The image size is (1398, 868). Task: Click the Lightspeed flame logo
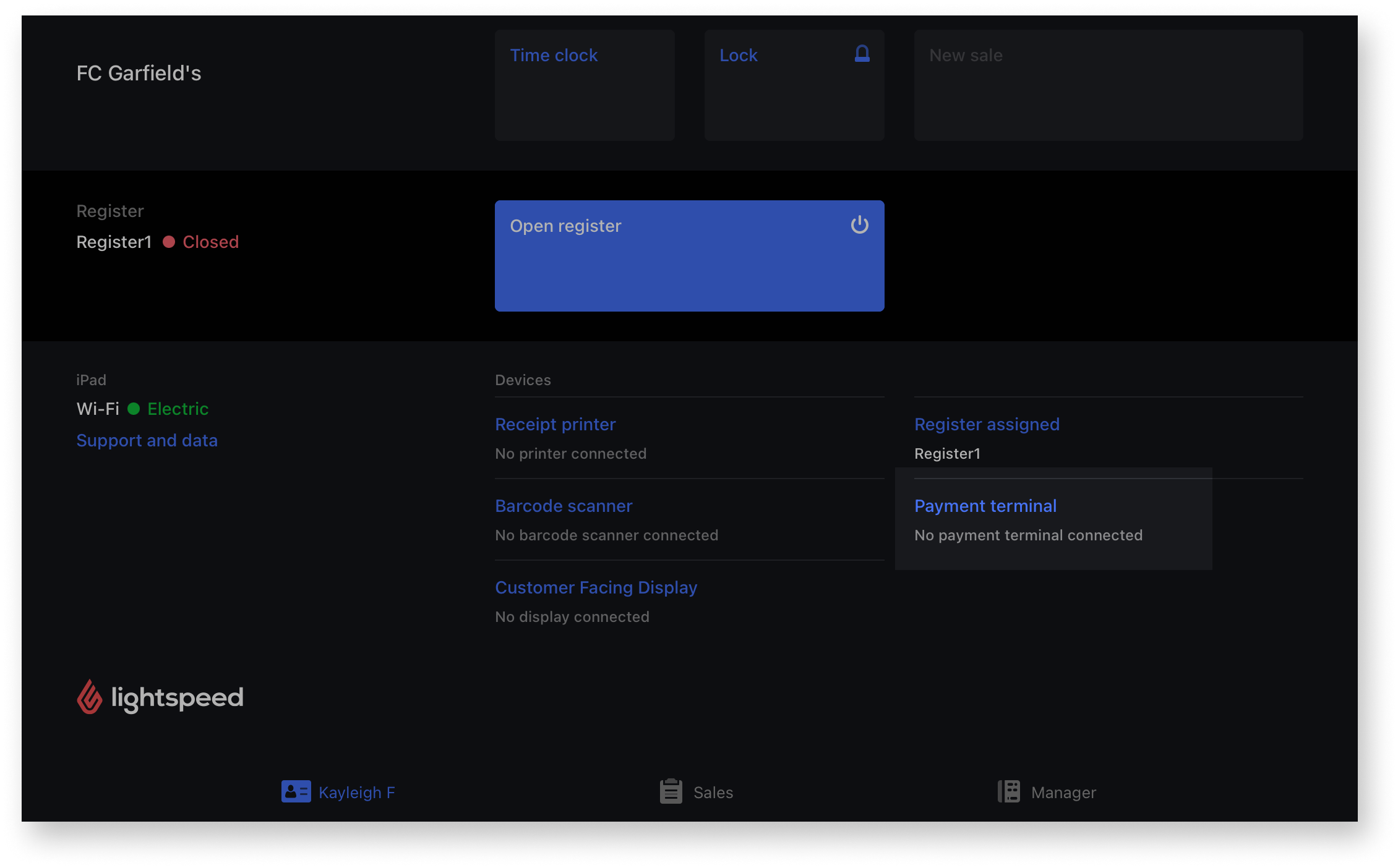click(x=90, y=697)
